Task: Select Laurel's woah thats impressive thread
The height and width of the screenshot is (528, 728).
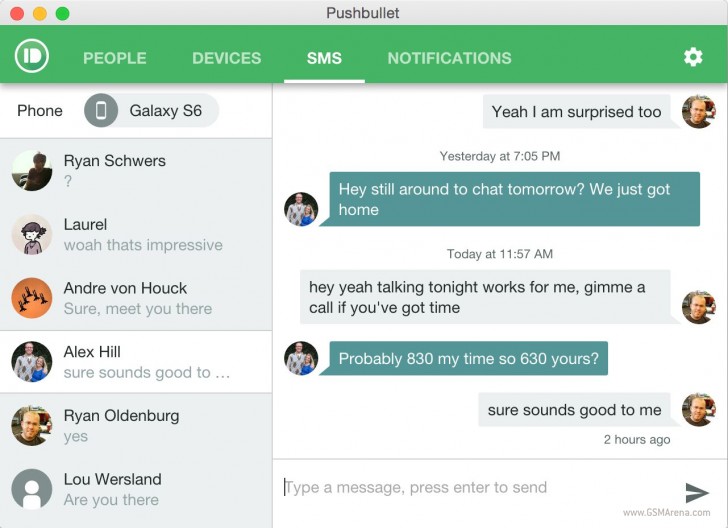Action: point(136,235)
